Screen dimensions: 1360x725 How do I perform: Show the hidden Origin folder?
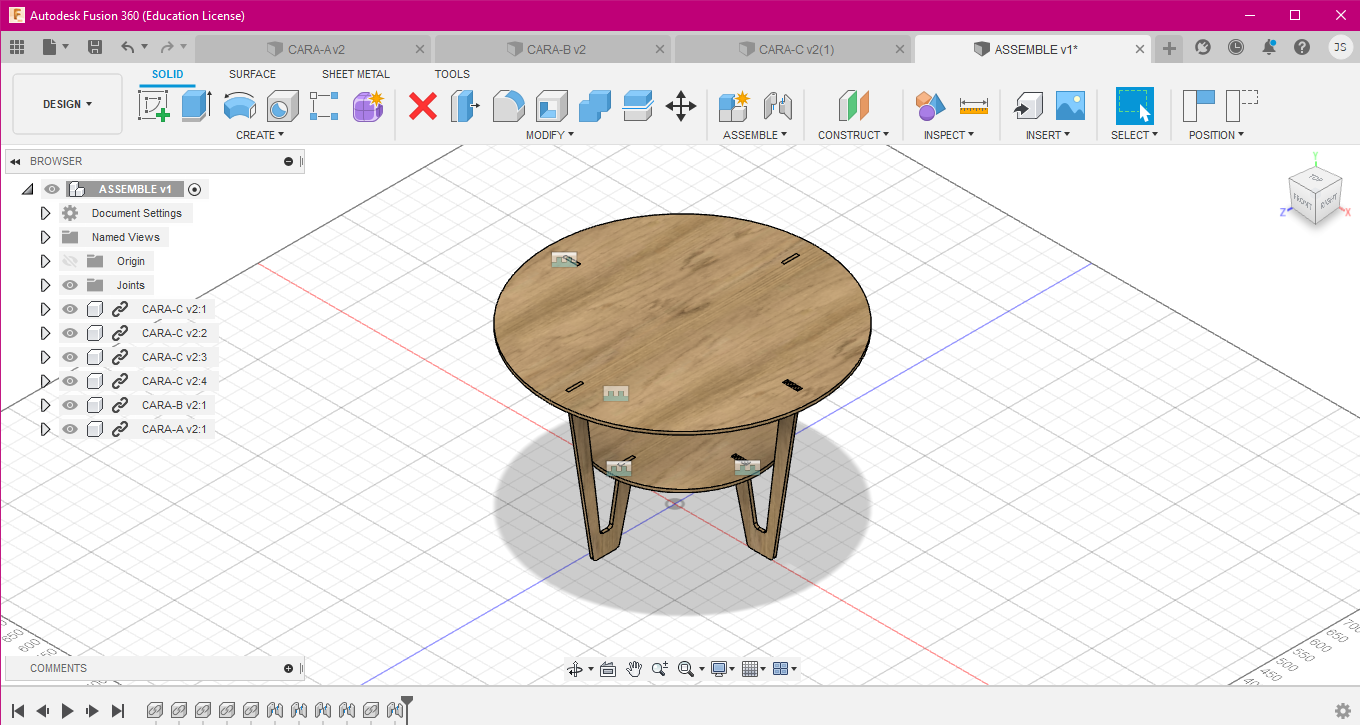pyautogui.click(x=70, y=261)
